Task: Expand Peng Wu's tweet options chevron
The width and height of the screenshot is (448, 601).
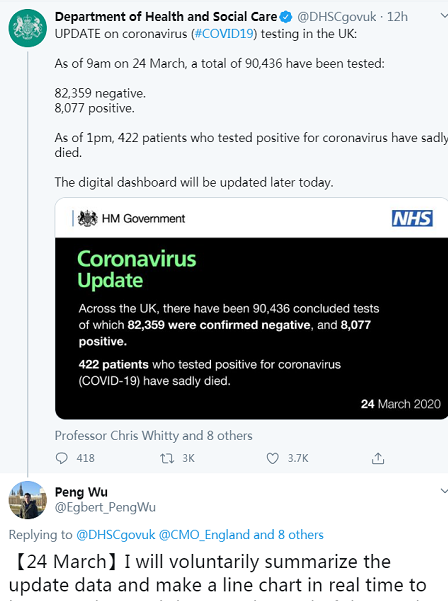Action: [444, 491]
